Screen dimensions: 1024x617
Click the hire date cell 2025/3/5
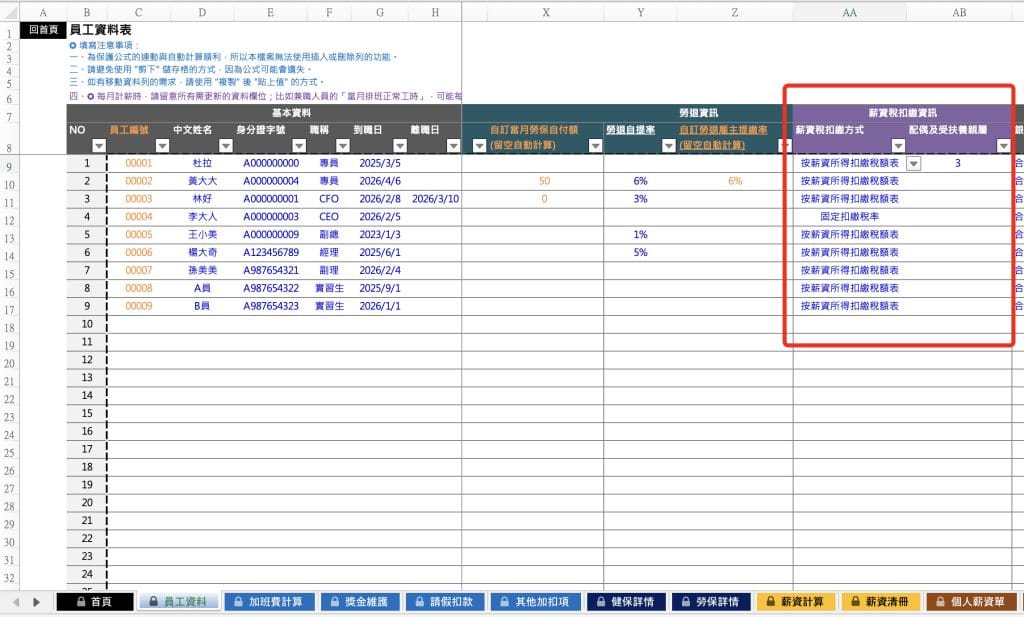tap(379, 163)
